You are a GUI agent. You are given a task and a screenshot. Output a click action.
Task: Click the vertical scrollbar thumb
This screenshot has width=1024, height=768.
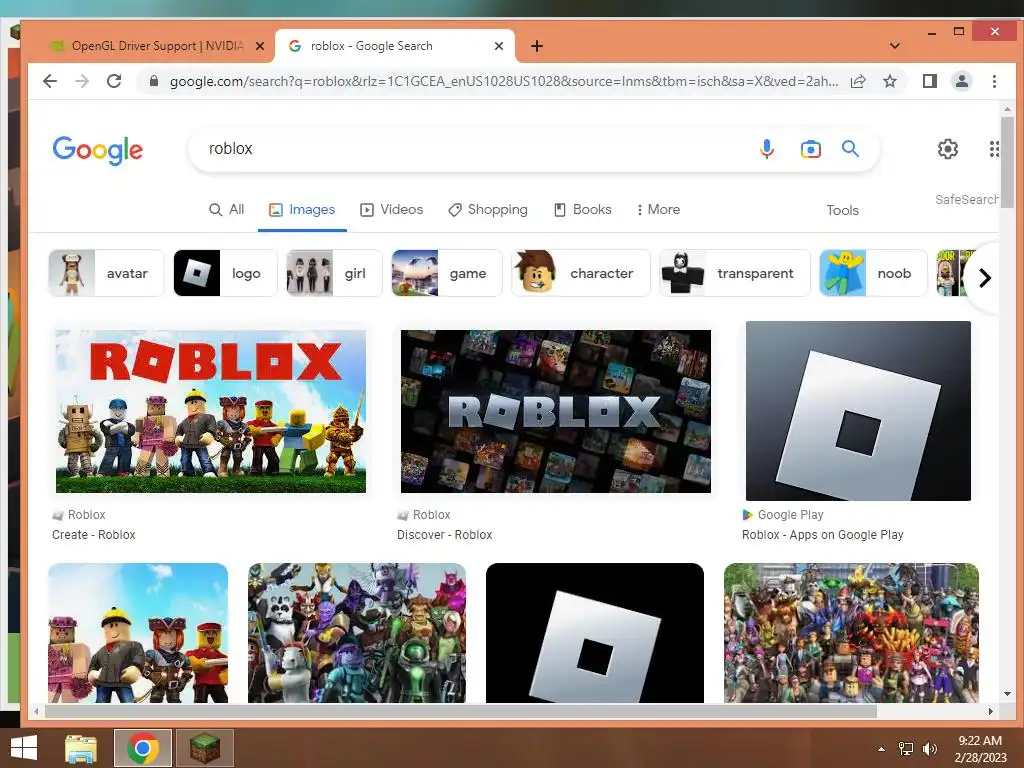point(1007,162)
